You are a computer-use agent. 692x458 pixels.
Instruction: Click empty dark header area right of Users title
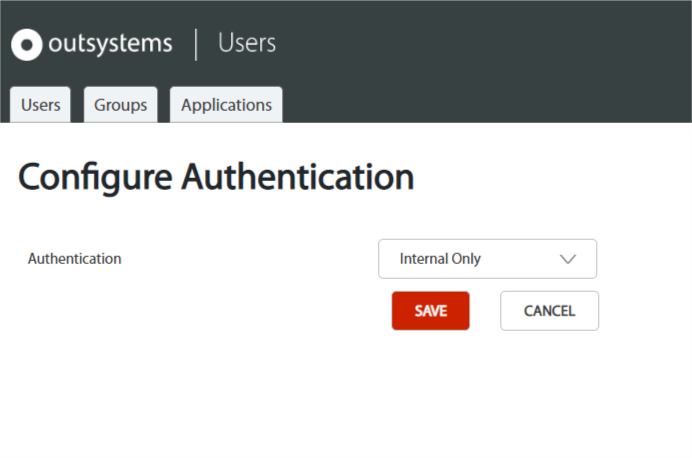(485, 44)
